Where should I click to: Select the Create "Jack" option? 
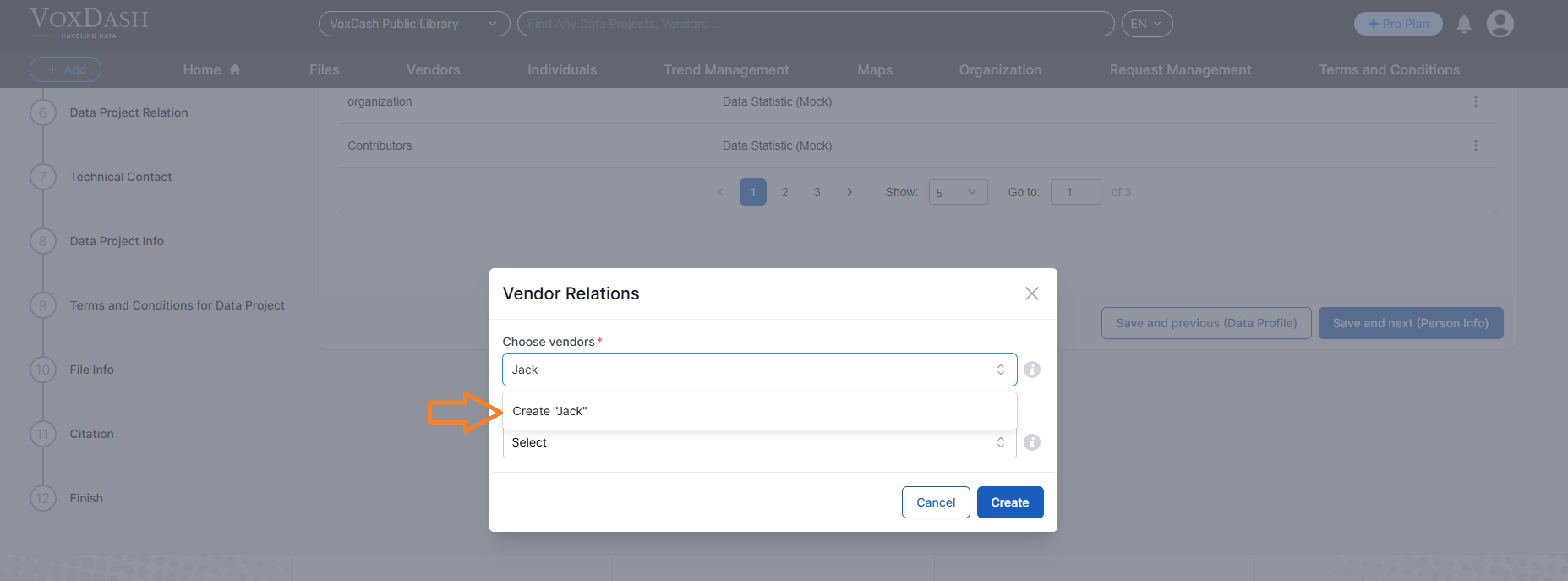pyautogui.click(x=759, y=411)
